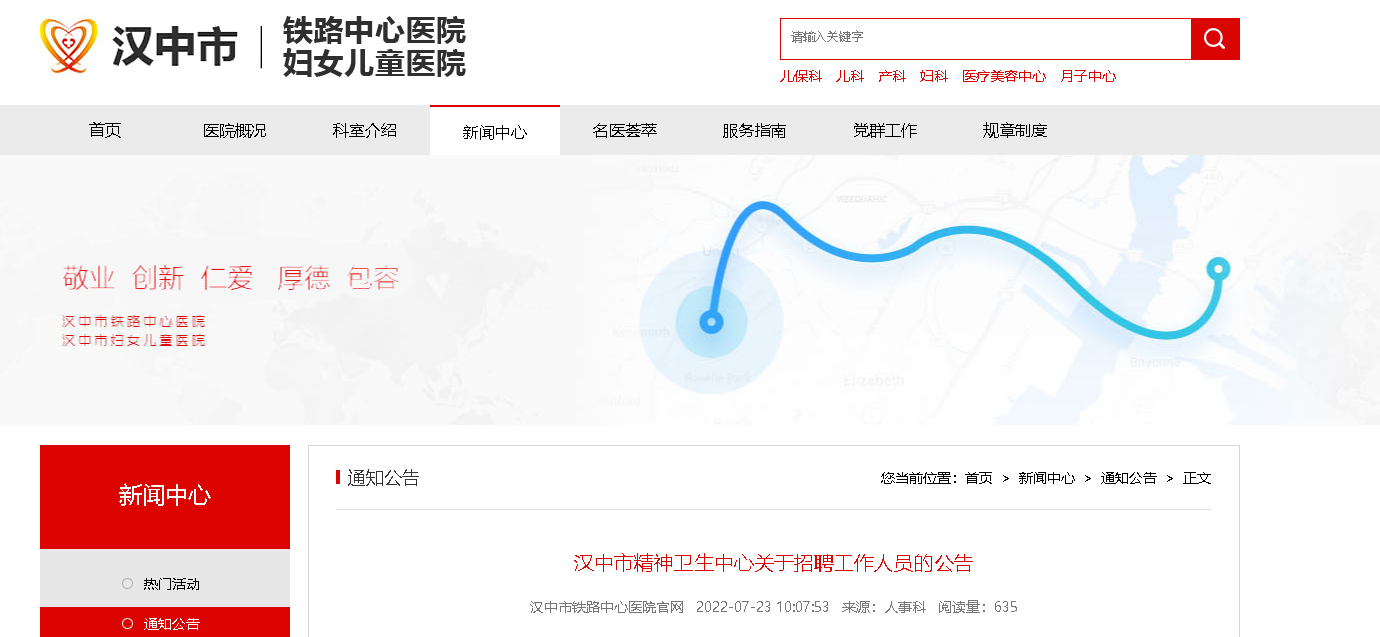Open the 党群工作 navigation item

pyautogui.click(x=885, y=130)
